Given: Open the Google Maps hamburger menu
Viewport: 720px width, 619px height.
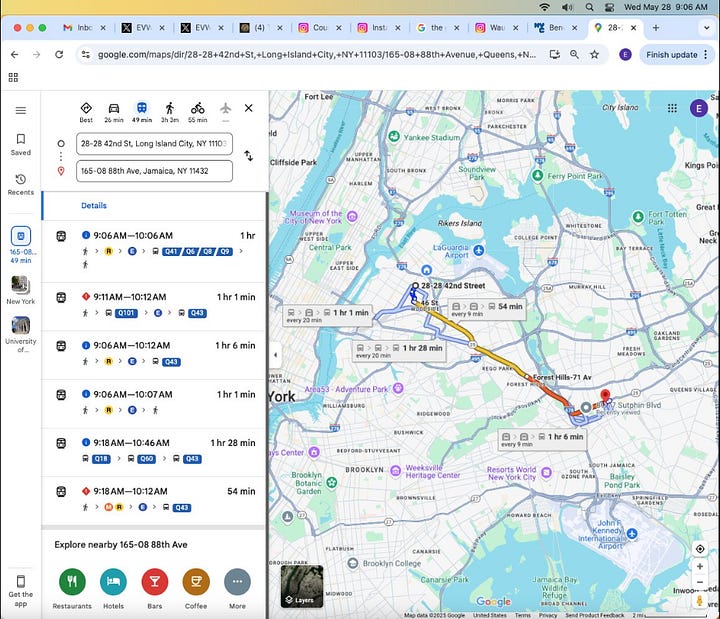Looking at the screenshot, I should pos(21,110).
